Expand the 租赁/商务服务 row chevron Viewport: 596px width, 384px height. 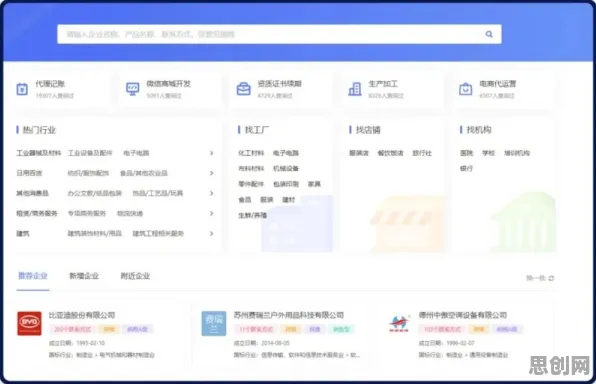click(x=212, y=213)
